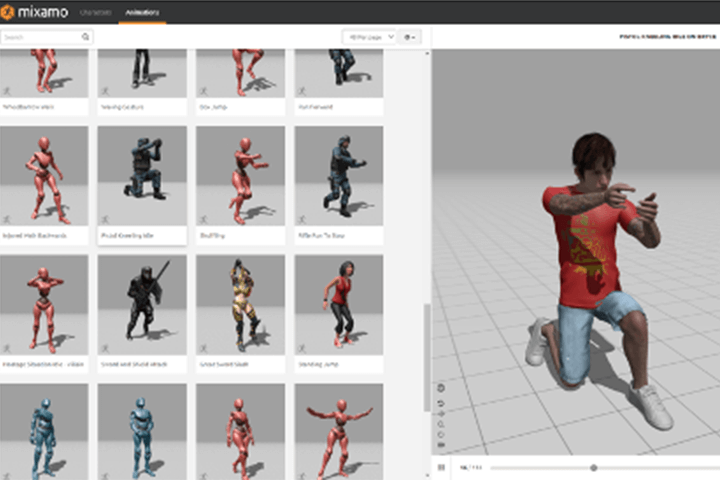This screenshot has height=480, width=720.
Task: Open the gear settings dropdown
Action: [410, 37]
